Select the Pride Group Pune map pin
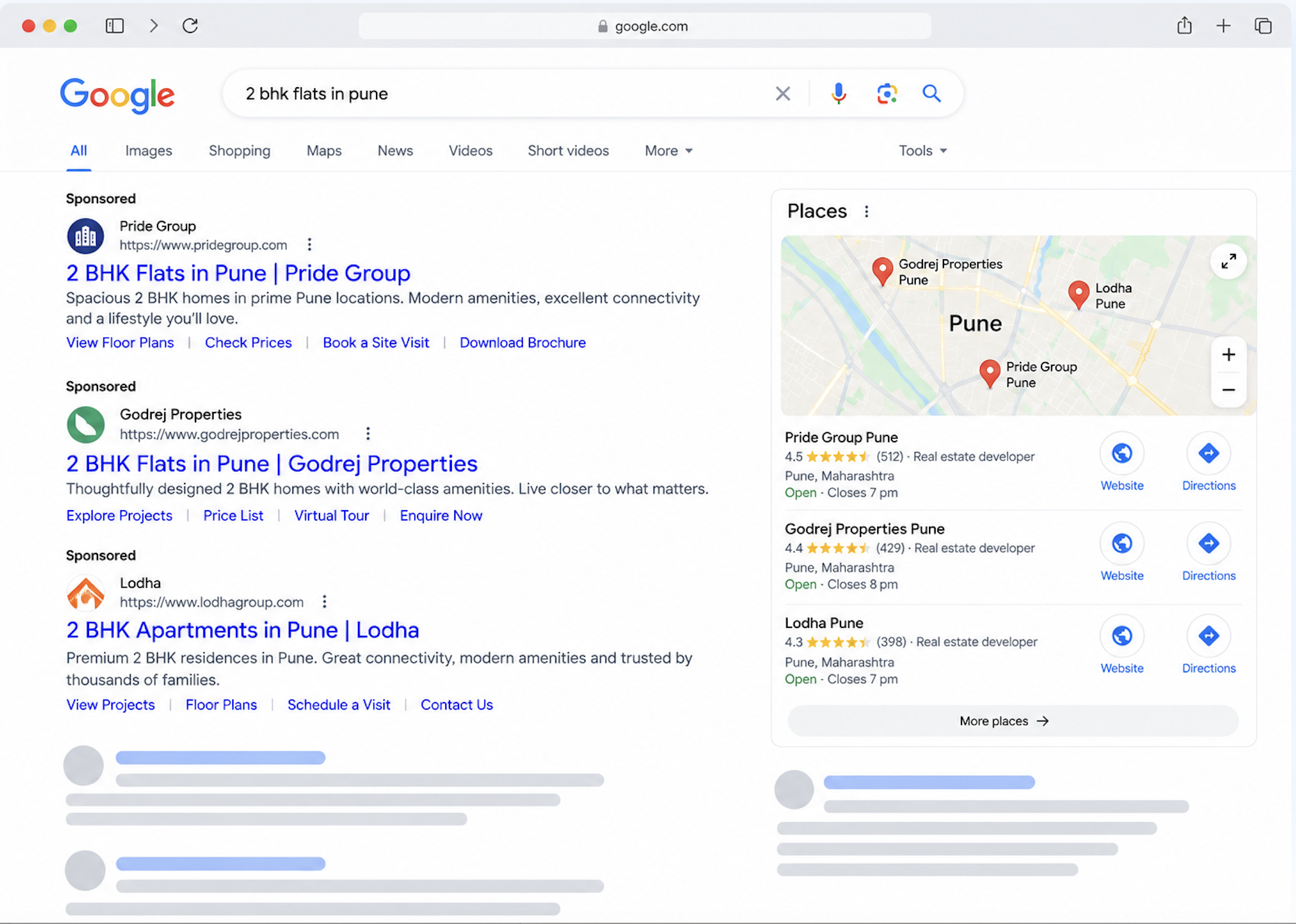The width and height of the screenshot is (1296, 924). (989, 374)
